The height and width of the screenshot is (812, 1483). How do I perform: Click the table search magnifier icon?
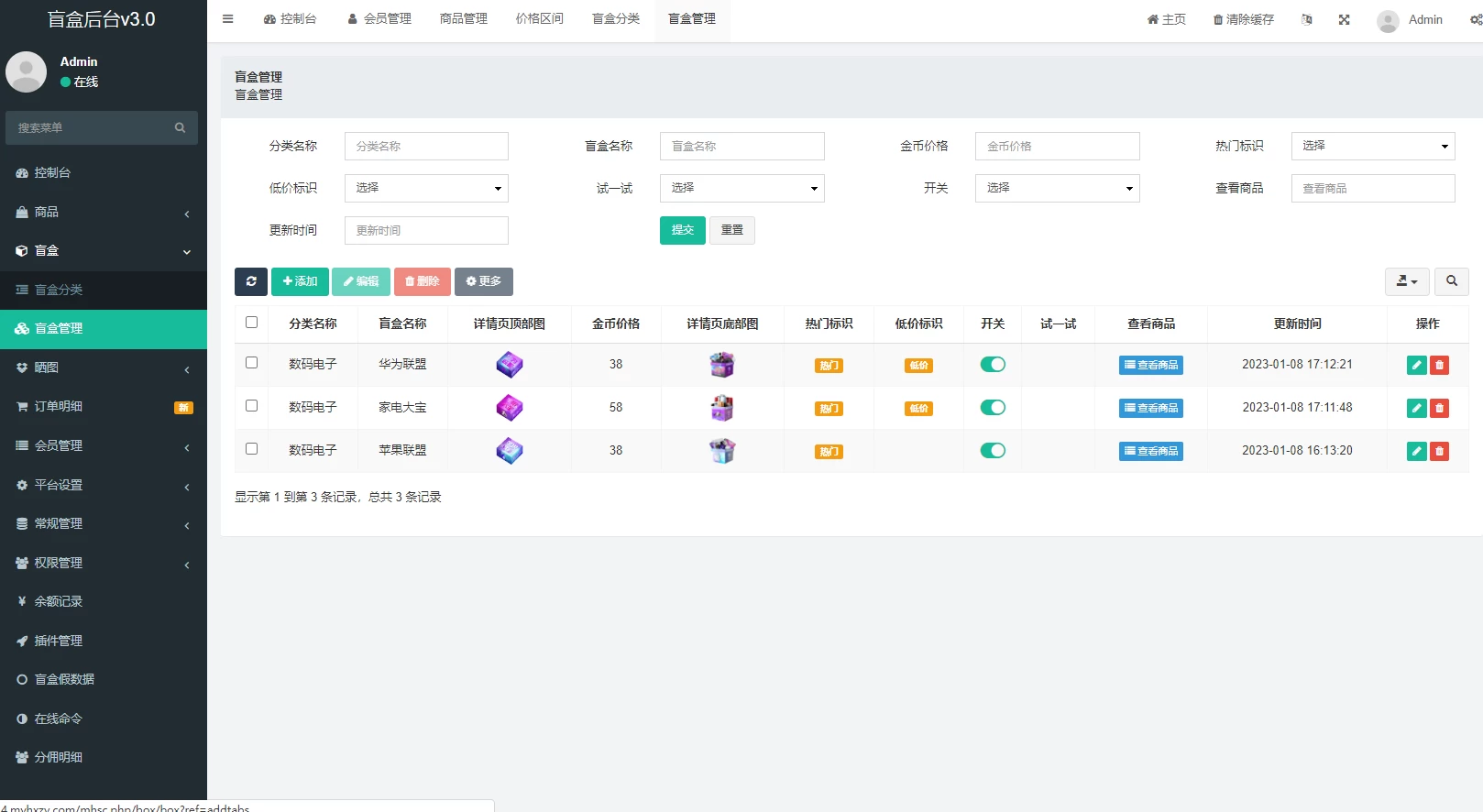coord(1452,281)
